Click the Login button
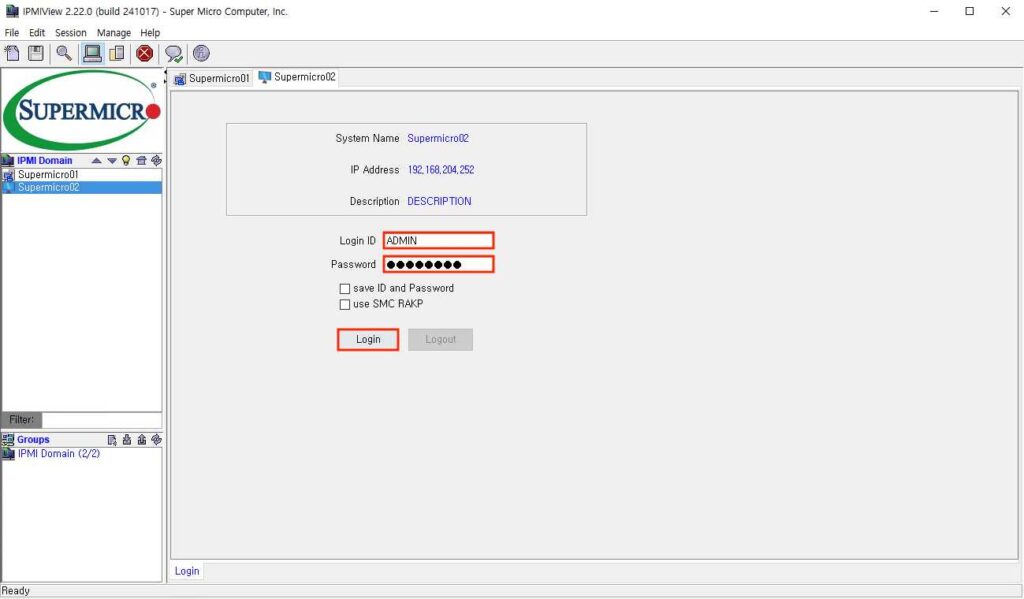The height and width of the screenshot is (599, 1024). point(368,340)
